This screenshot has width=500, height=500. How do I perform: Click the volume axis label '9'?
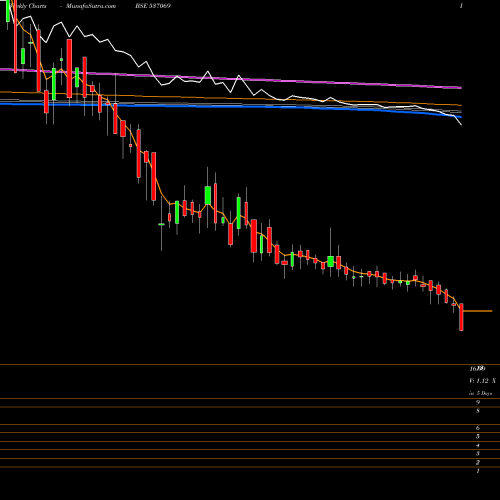(x=478, y=402)
